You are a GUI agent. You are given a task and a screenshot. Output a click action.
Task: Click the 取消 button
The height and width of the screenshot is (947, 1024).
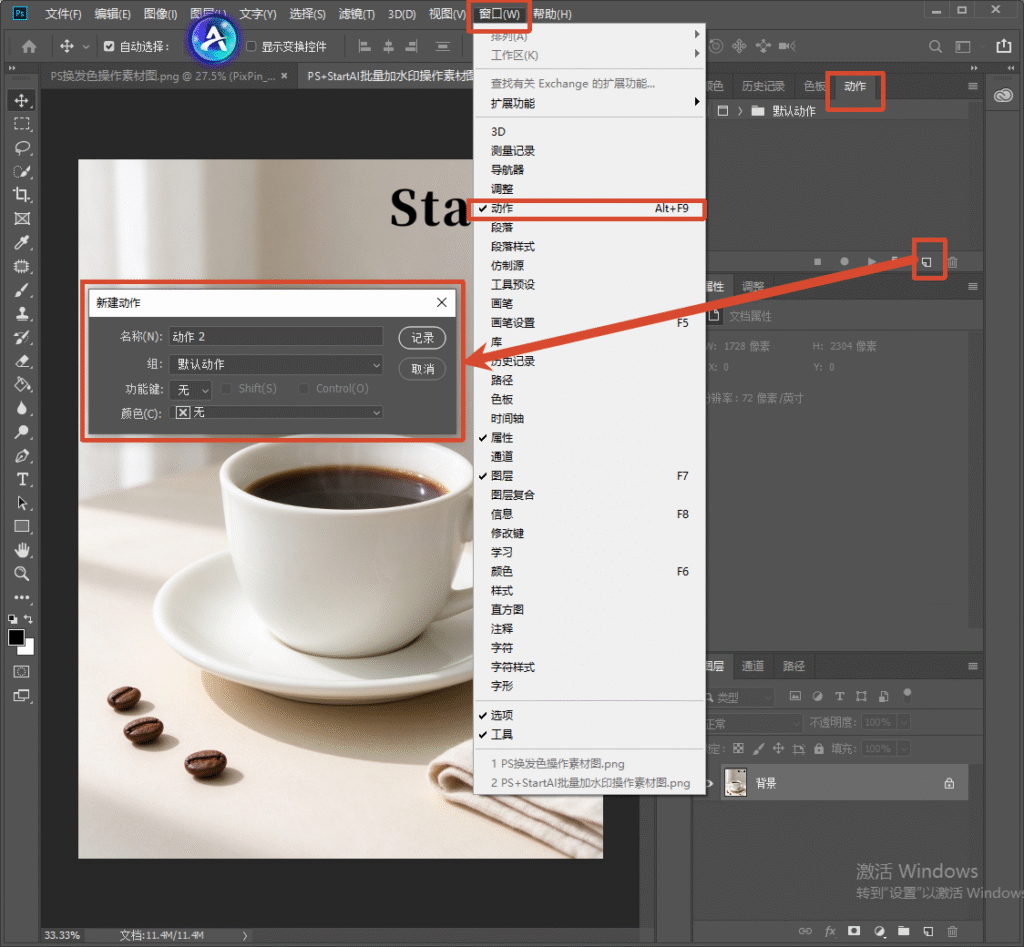[x=422, y=369]
